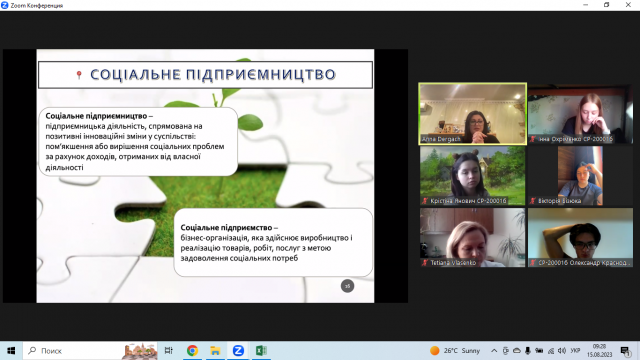This screenshot has height=360, width=640.
Task: Click the Anna Dergach name label
Action: coord(441,139)
